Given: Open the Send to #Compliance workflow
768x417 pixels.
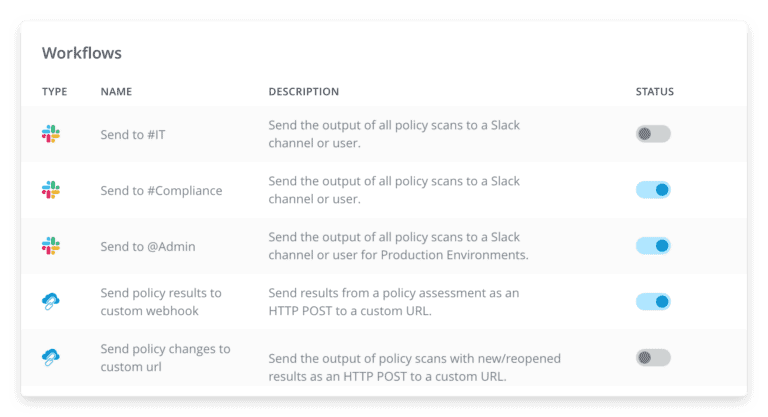Looking at the screenshot, I should (161, 191).
